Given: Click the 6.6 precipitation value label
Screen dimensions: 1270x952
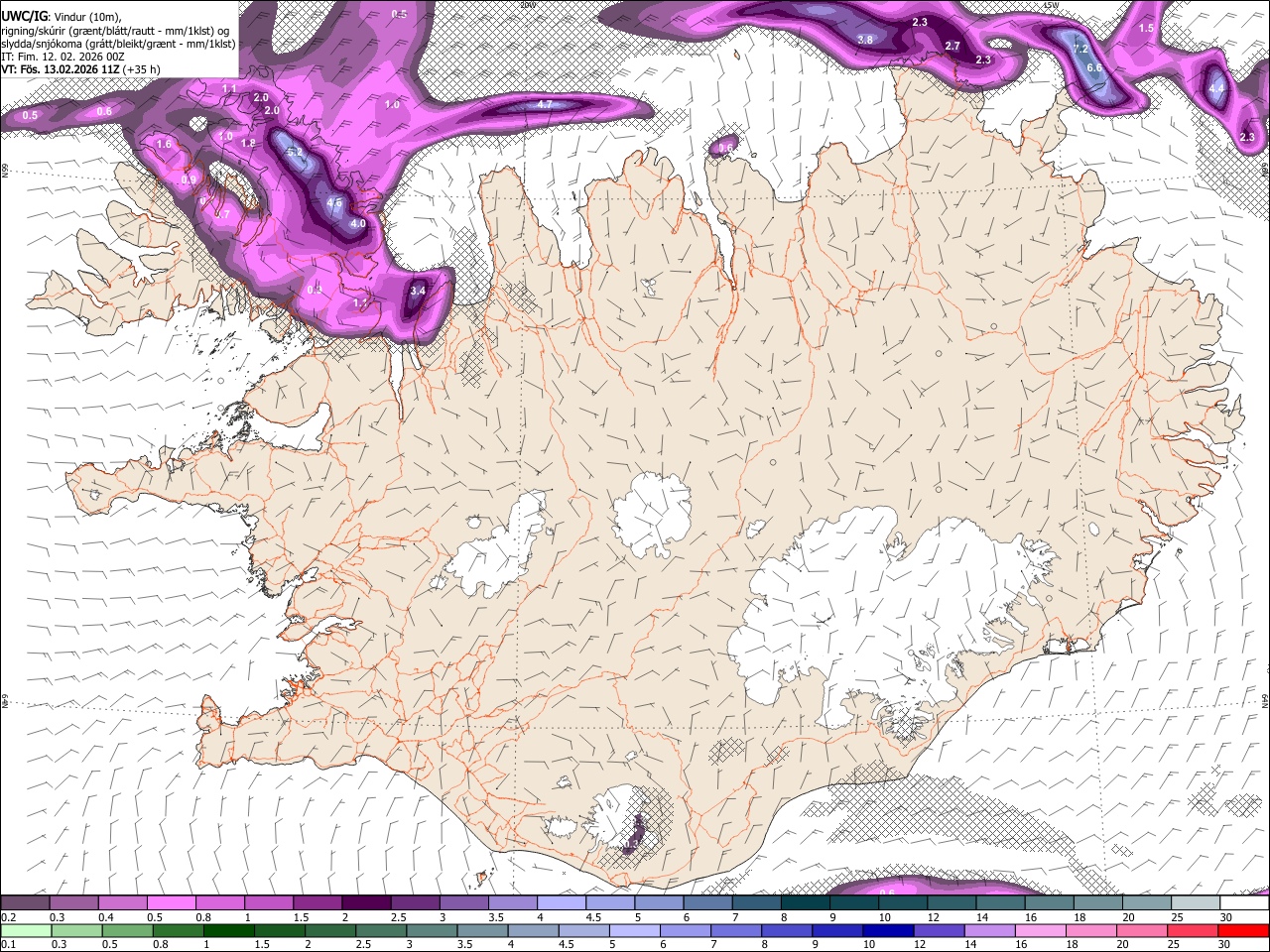Looking at the screenshot, I should pos(1094,67).
